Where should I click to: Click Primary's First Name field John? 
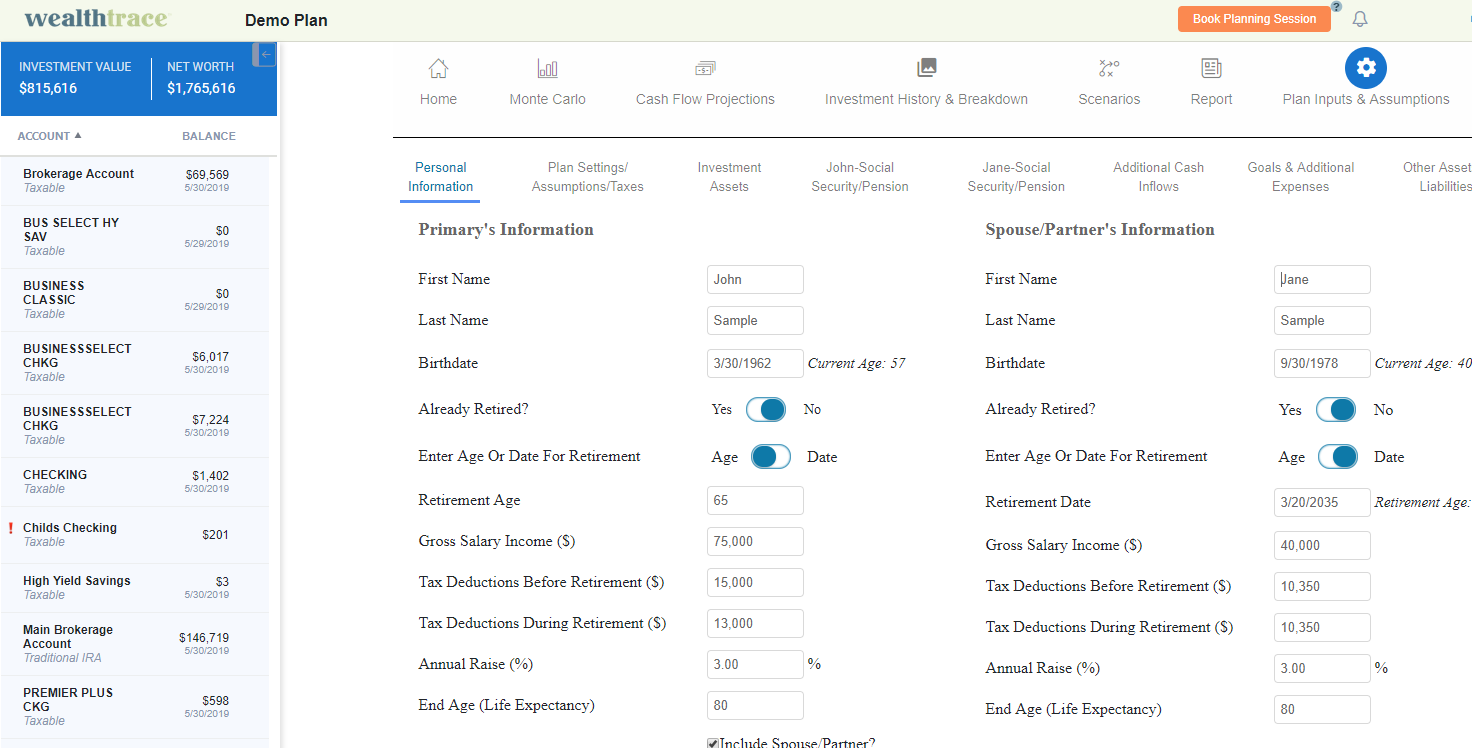755,279
